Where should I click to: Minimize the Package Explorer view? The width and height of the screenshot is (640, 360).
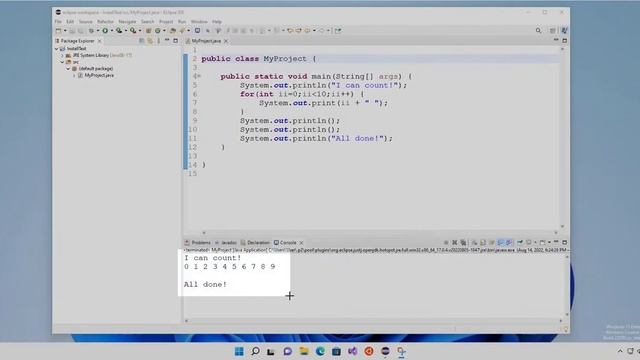pyautogui.click(x=167, y=40)
